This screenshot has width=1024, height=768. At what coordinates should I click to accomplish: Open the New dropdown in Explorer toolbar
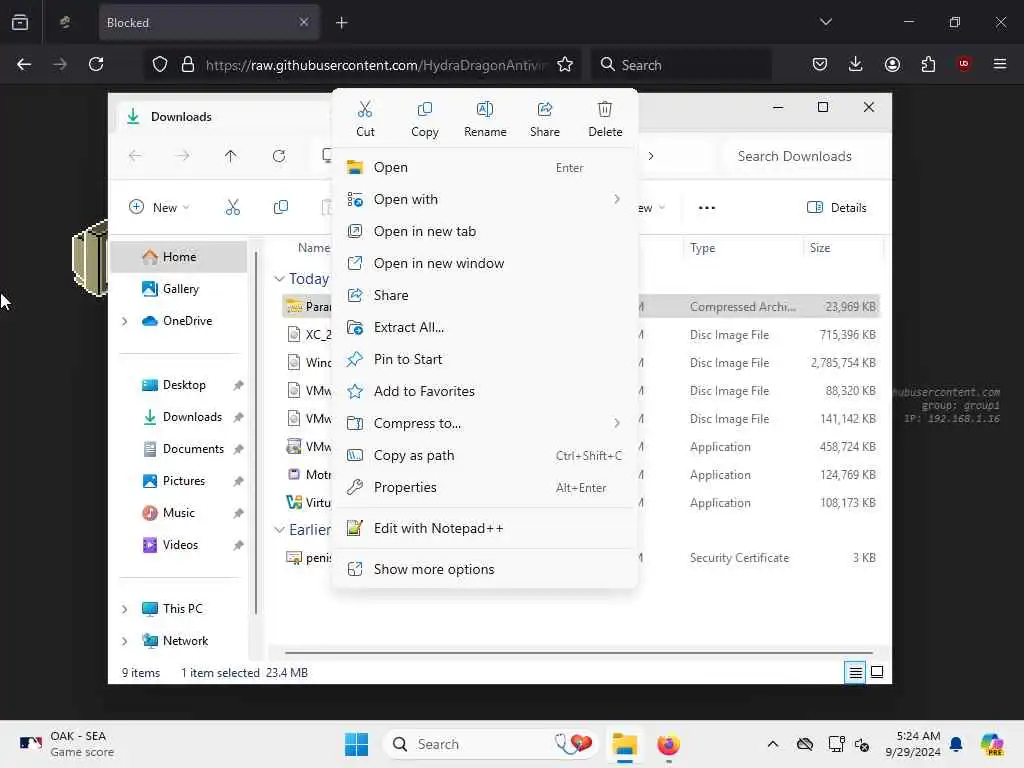pos(159,208)
